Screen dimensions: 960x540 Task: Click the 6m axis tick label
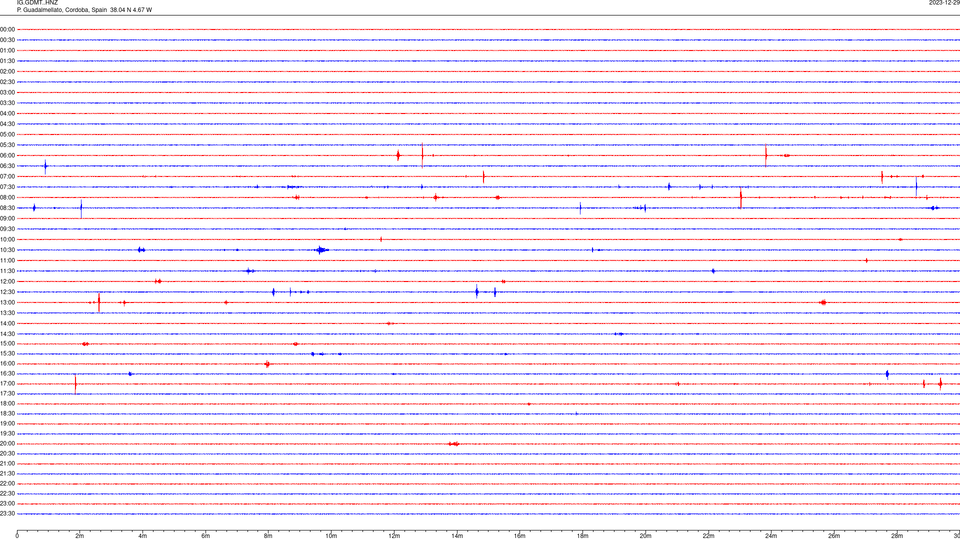(206, 536)
